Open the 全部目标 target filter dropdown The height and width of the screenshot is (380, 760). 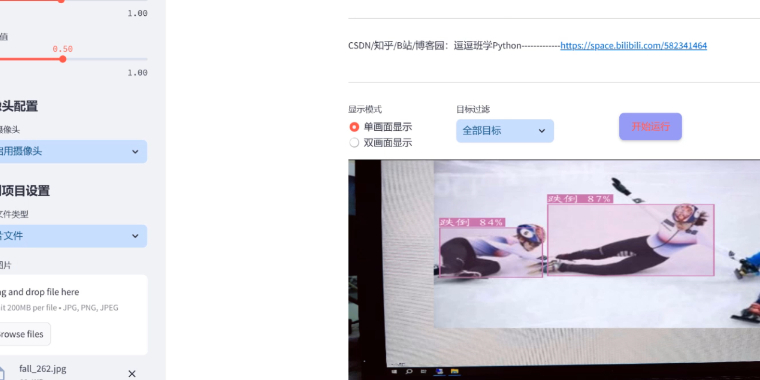tap(505, 131)
